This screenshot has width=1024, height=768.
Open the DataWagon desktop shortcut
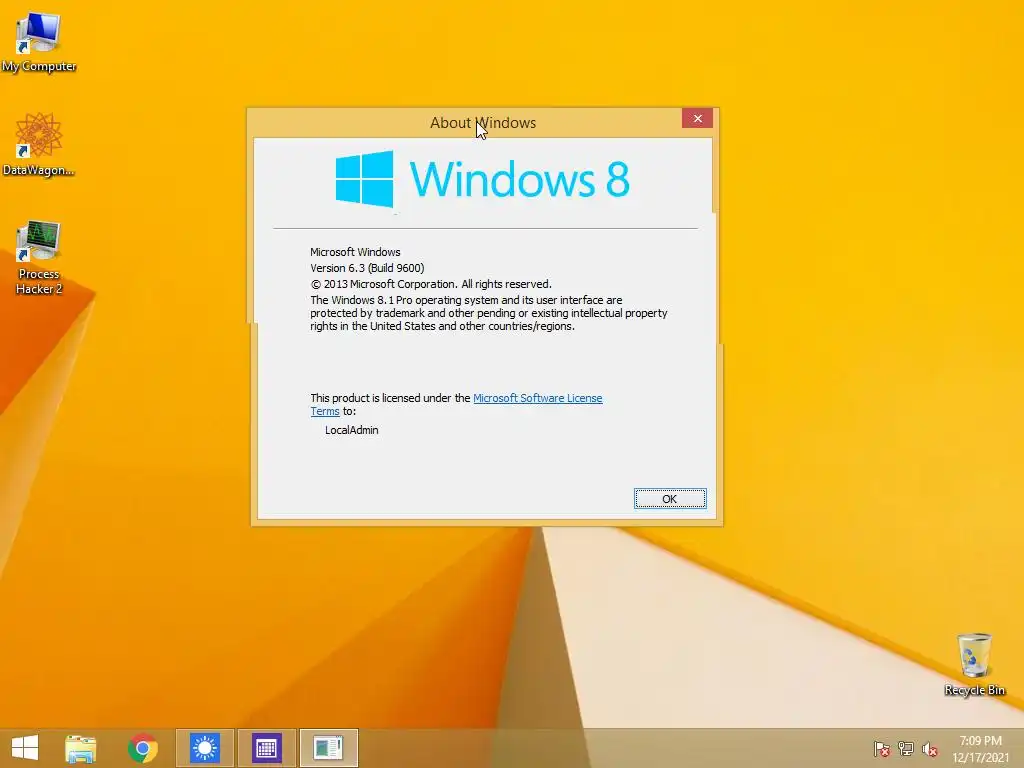point(39,144)
